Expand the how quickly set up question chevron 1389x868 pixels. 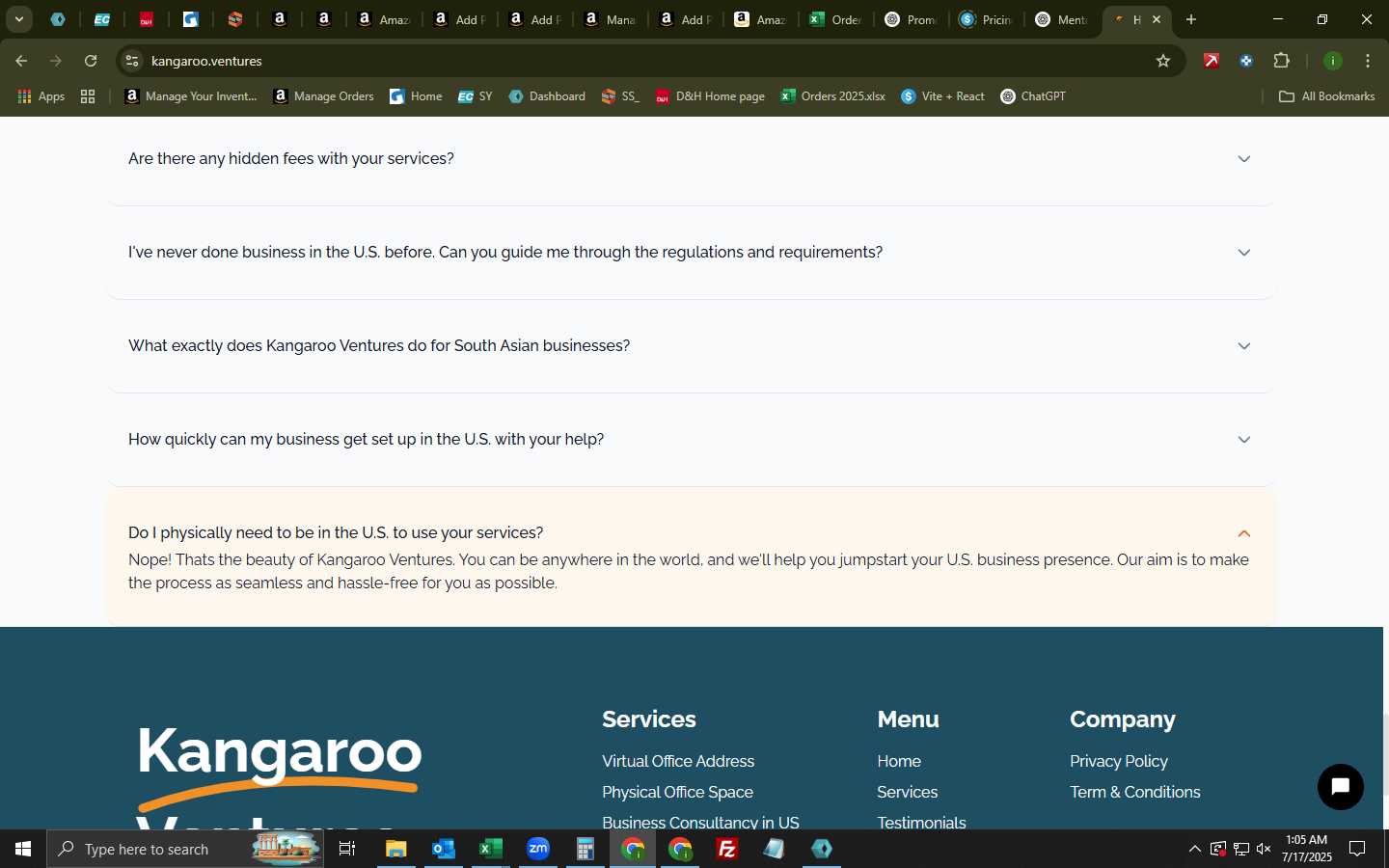click(1243, 440)
